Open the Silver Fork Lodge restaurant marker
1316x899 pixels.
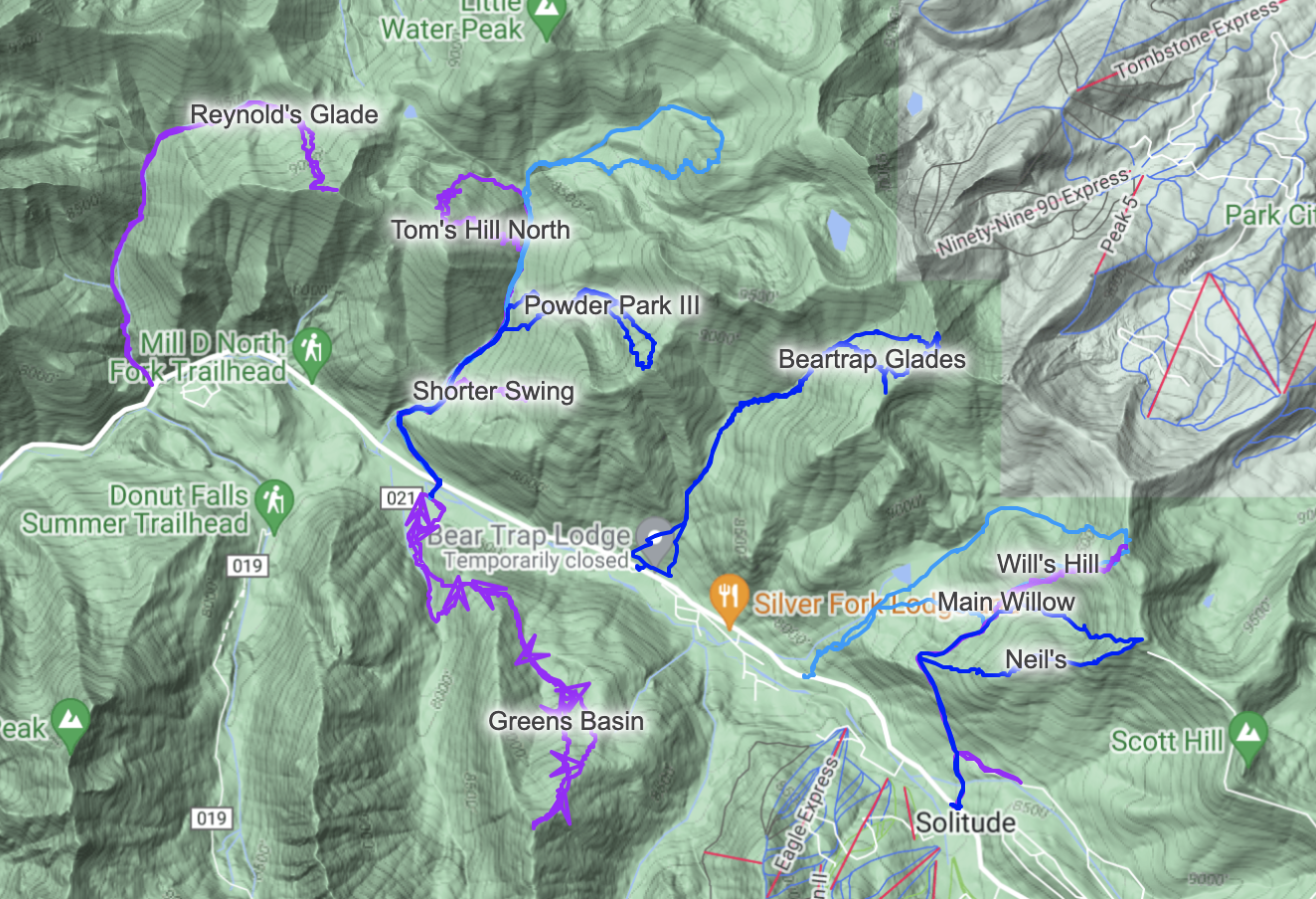[x=730, y=600]
